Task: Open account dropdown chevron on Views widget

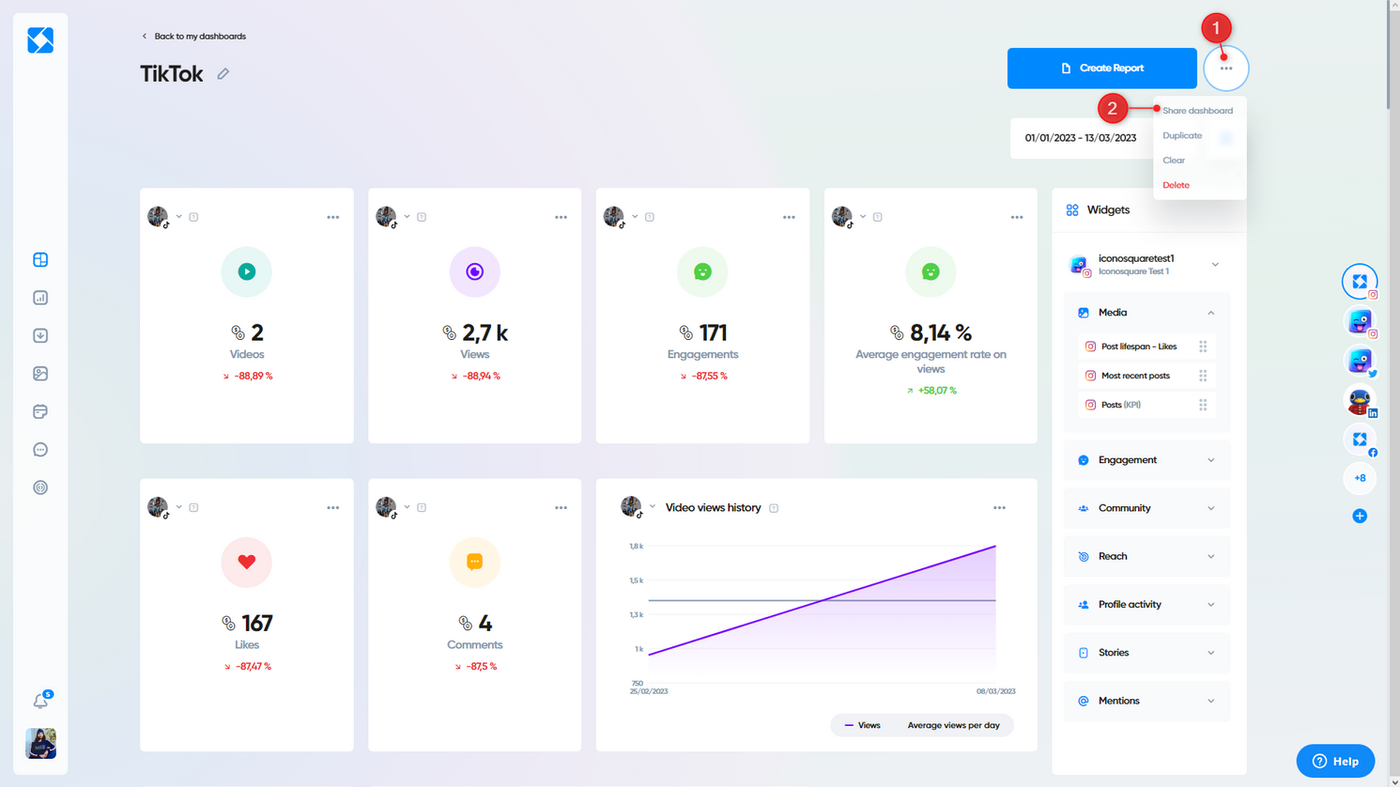Action: (408, 216)
